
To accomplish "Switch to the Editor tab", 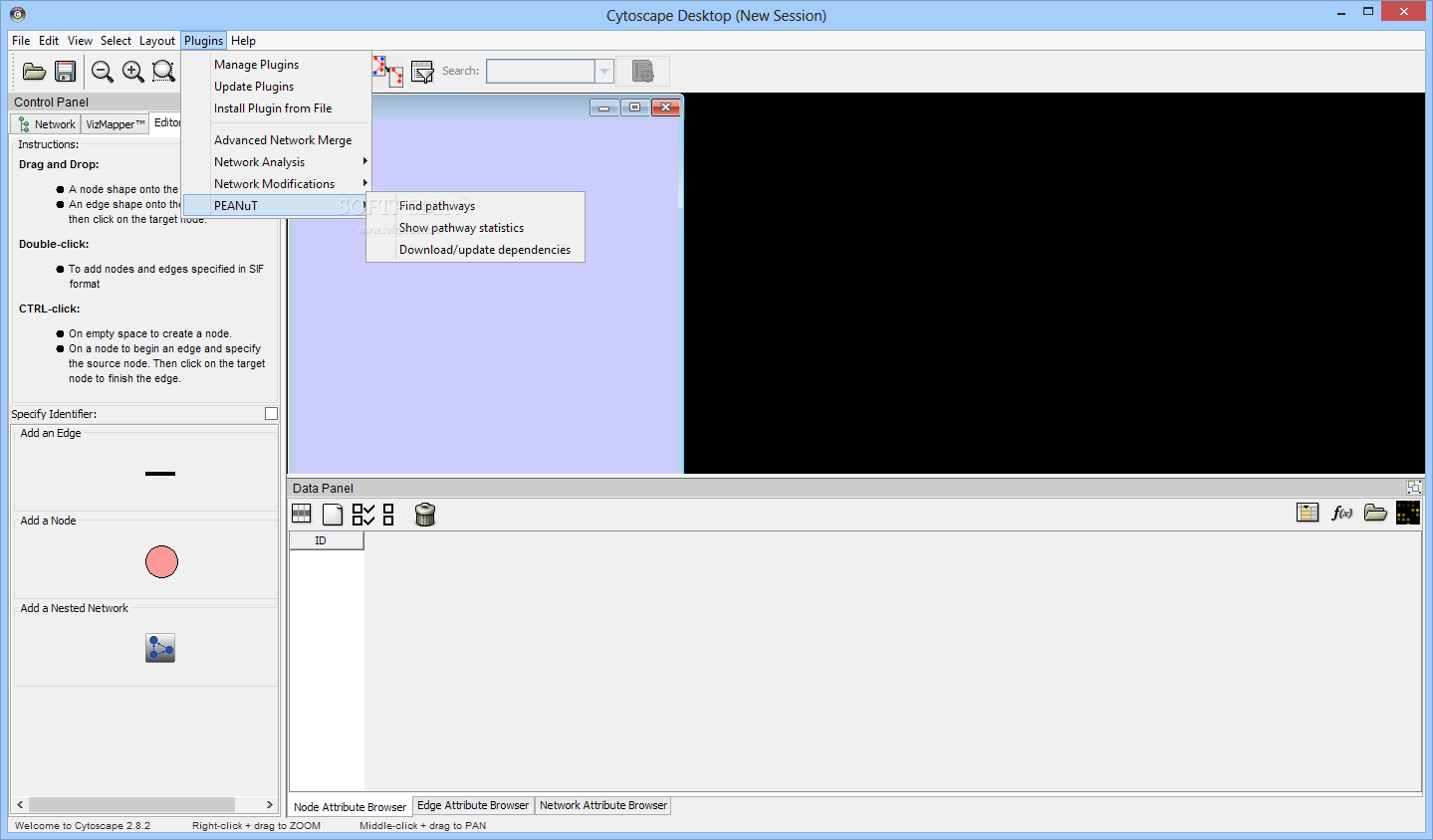I will 166,122.
